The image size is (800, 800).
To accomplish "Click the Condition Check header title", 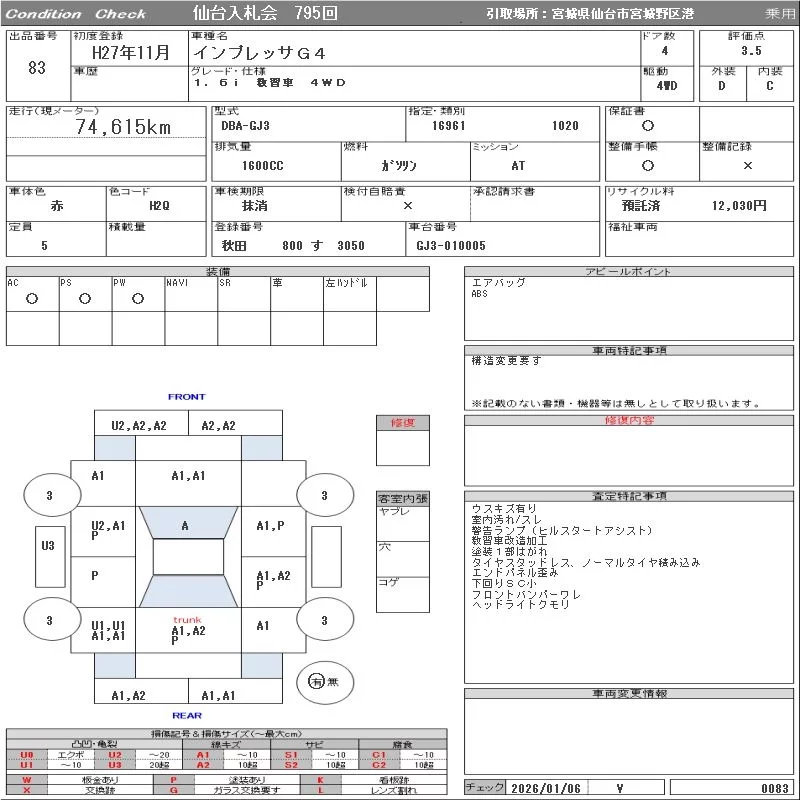I will 77,14.
